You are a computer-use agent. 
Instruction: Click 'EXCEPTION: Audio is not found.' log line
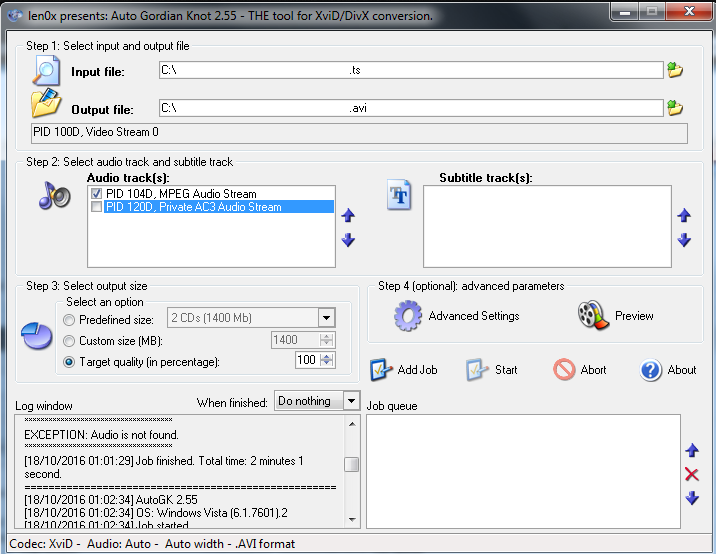101,435
